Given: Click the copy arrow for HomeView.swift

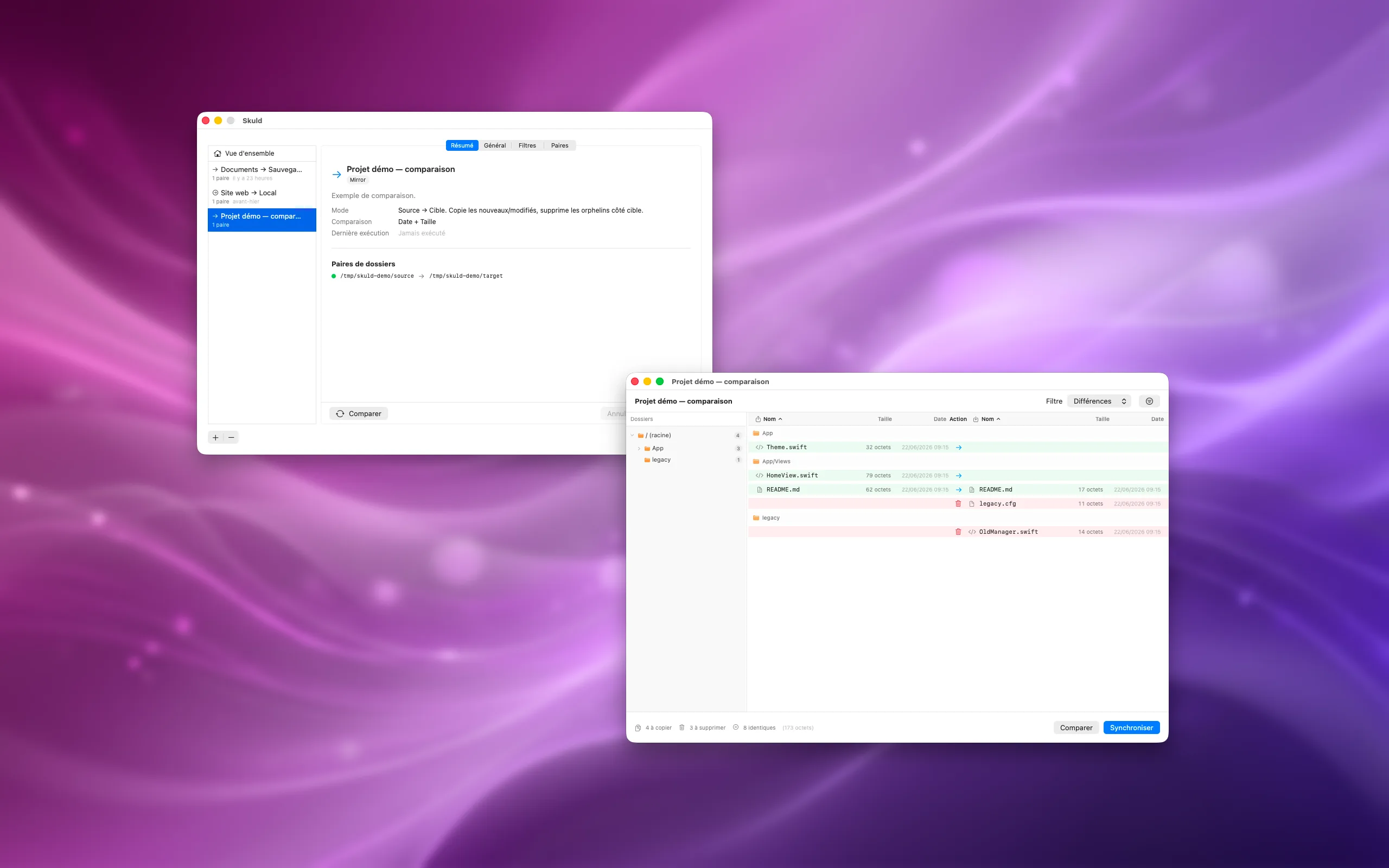Looking at the screenshot, I should (x=959, y=475).
